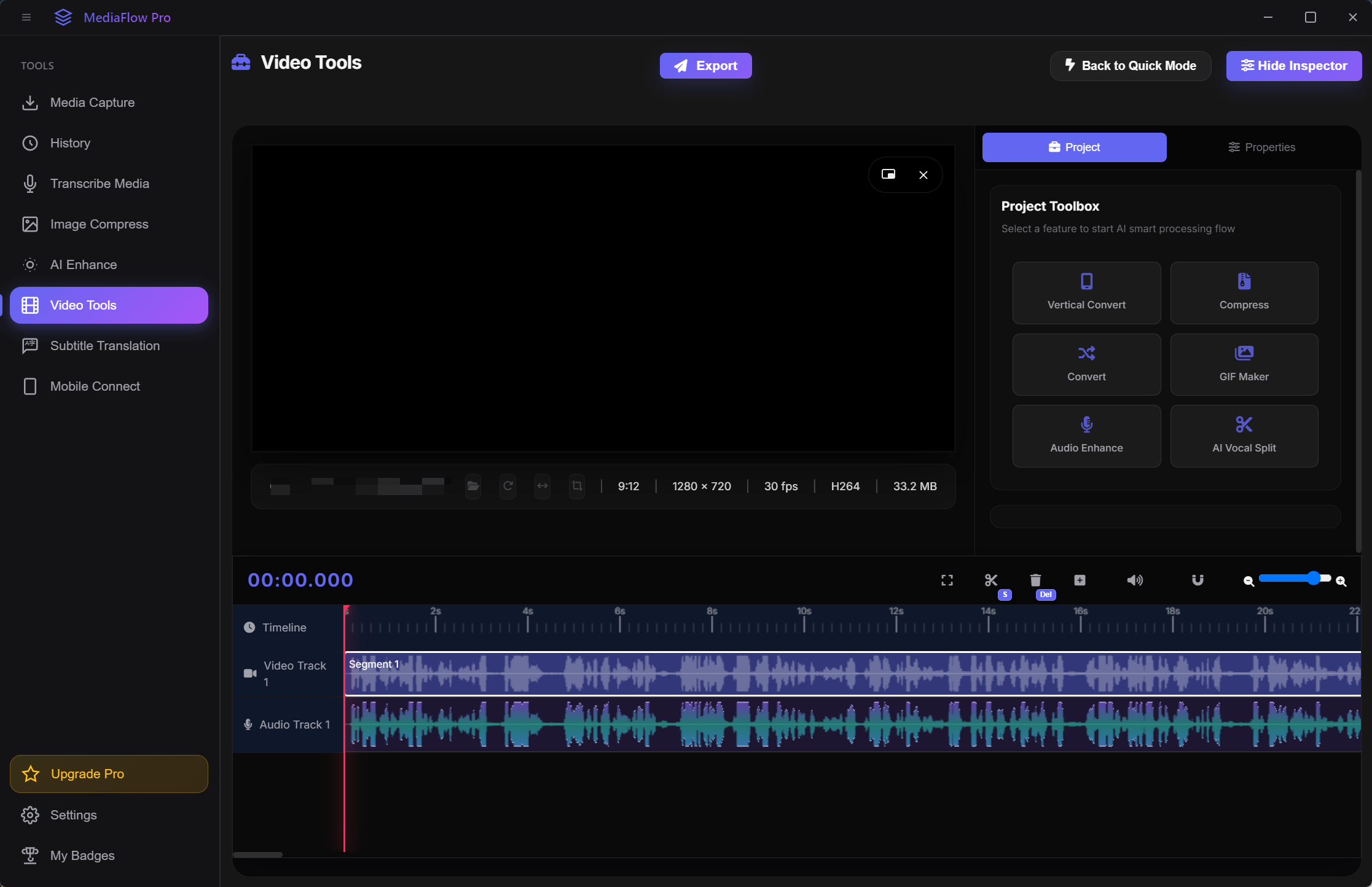This screenshot has width=1372, height=887.
Task: Click the crop icon below preview
Action: 576,486
